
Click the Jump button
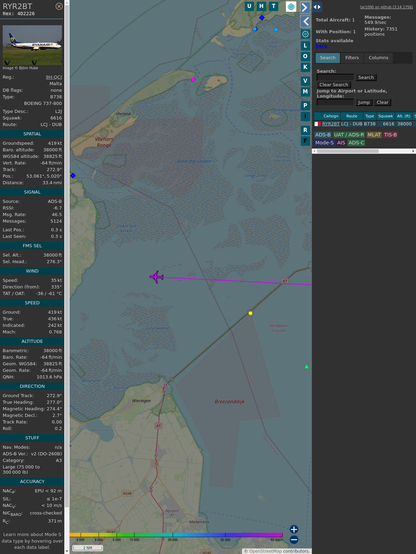coord(364,102)
